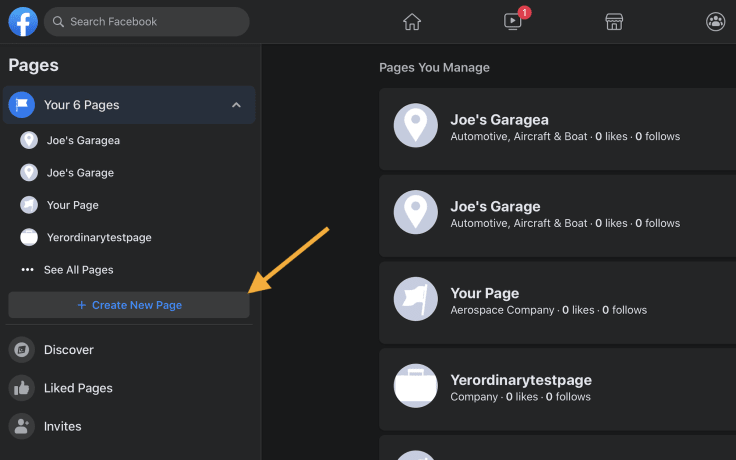Open Your Page card title
This screenshot has width=736, height=460.
[x=484, y=293]
